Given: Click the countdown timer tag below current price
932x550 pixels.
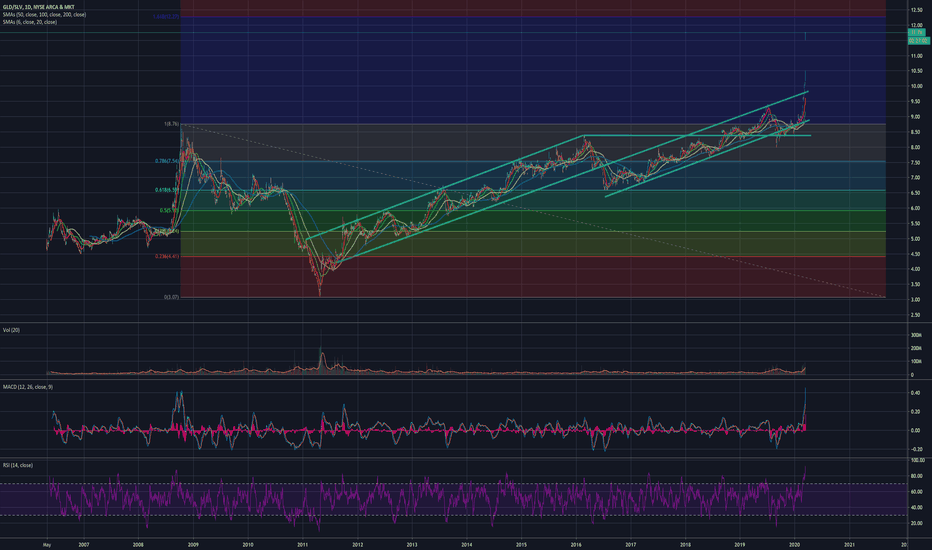Looking at the screenshot, I should (918, 40).
